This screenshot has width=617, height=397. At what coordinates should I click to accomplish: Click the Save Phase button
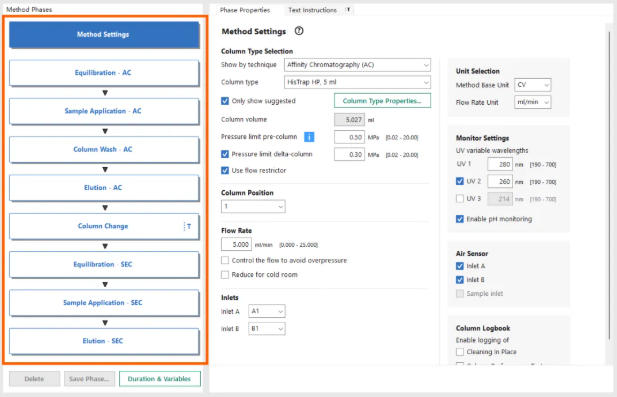(x=89, y=379)
